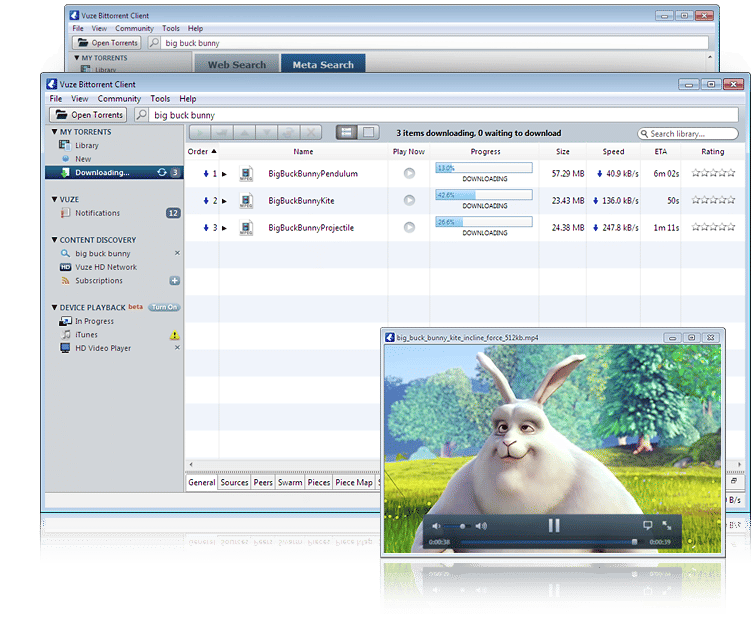Open In Progress under Device Playback

point(94,321)
